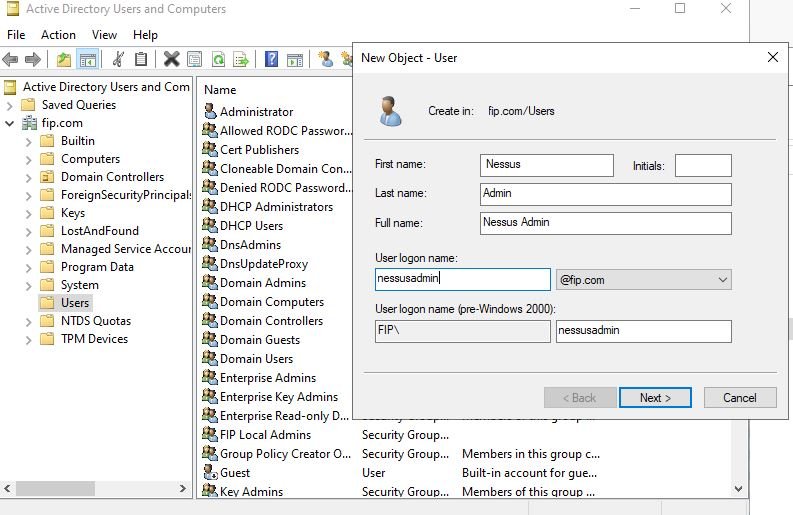
Task: Select ForeignSecurityPrincipals in tree
Action: pos(126,195)
